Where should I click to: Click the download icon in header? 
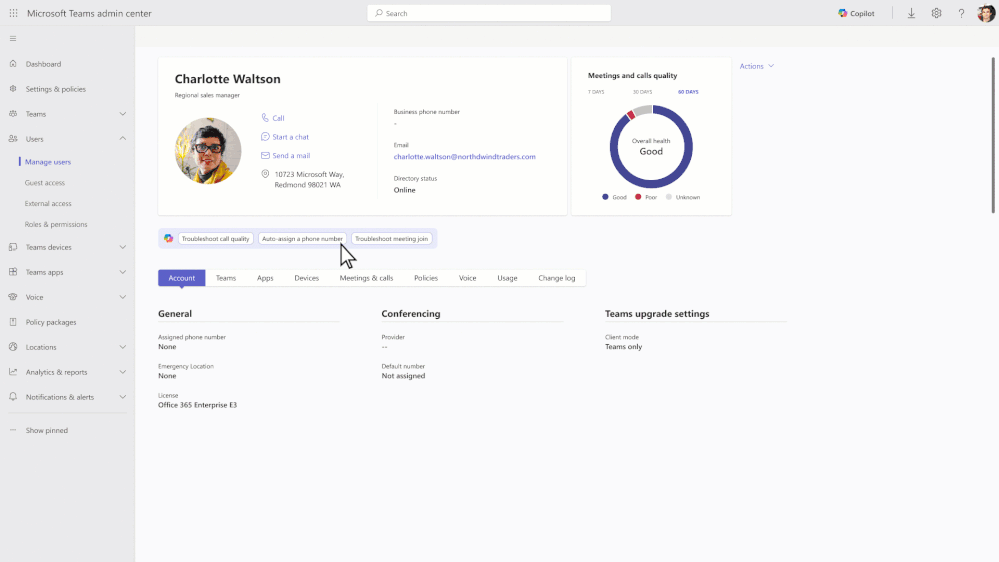coord(911,13)
